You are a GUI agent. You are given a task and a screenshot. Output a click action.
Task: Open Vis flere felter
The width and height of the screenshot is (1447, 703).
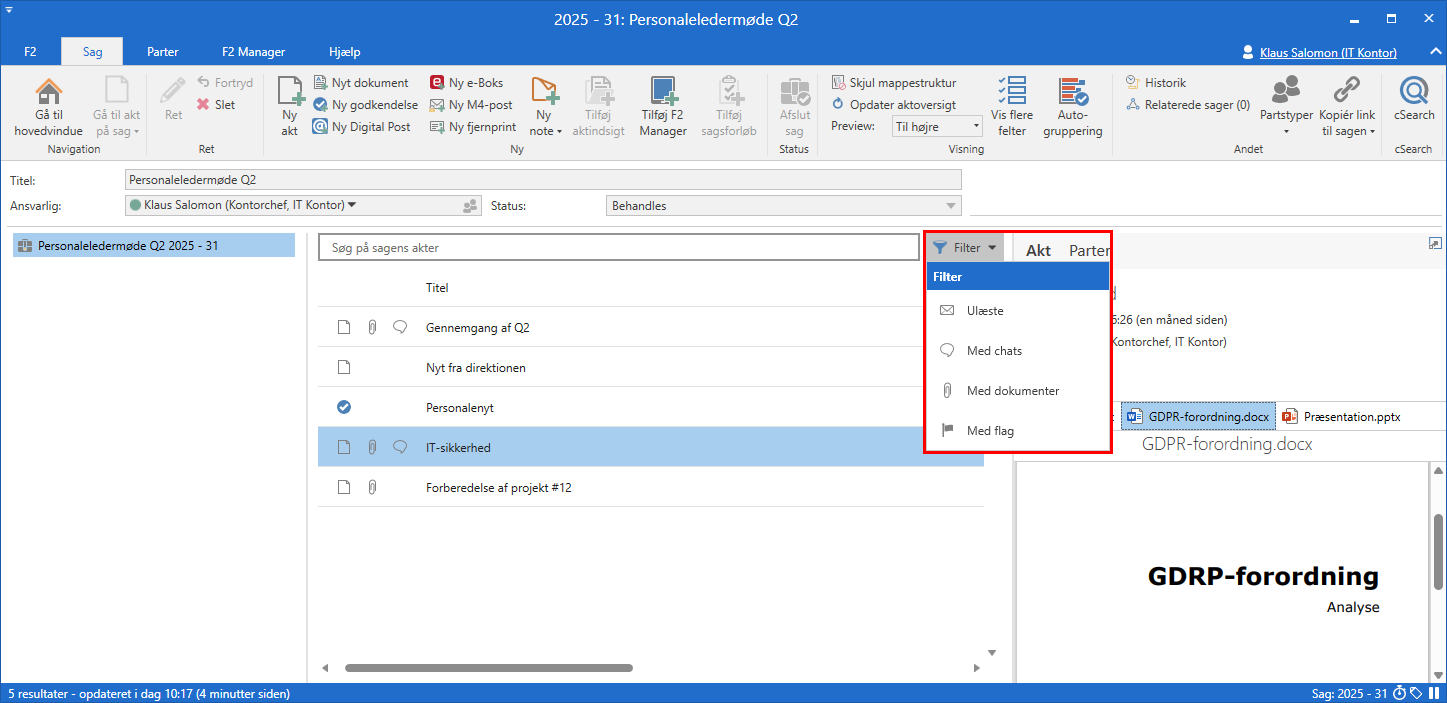[1012, 106]
